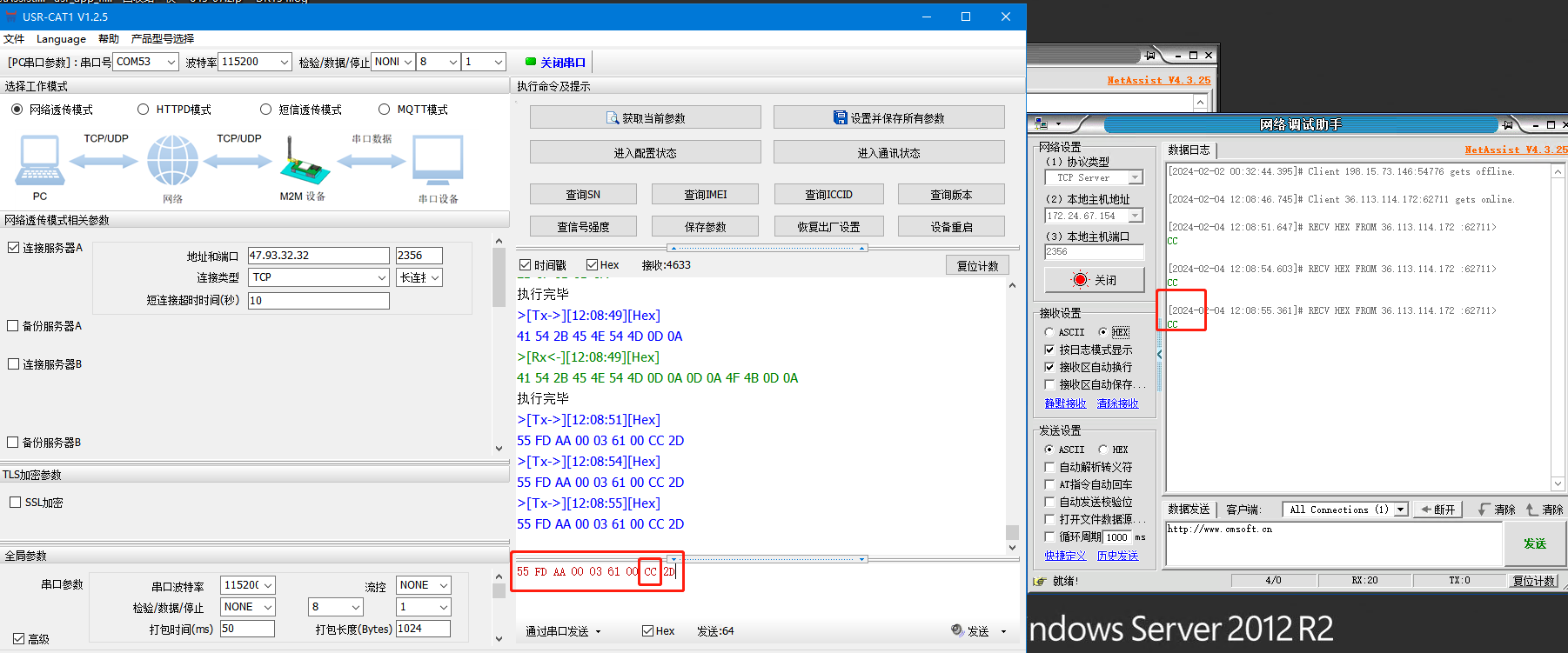The width and height of the screenshot is (1568, 653).
Task: Open the 帮助 menu
Action: [x=109, y=38]
